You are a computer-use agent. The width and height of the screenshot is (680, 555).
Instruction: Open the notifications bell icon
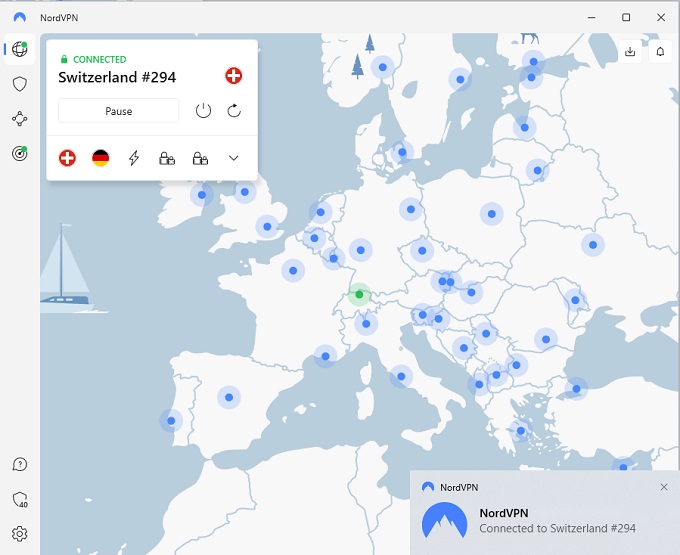point(660,52)
